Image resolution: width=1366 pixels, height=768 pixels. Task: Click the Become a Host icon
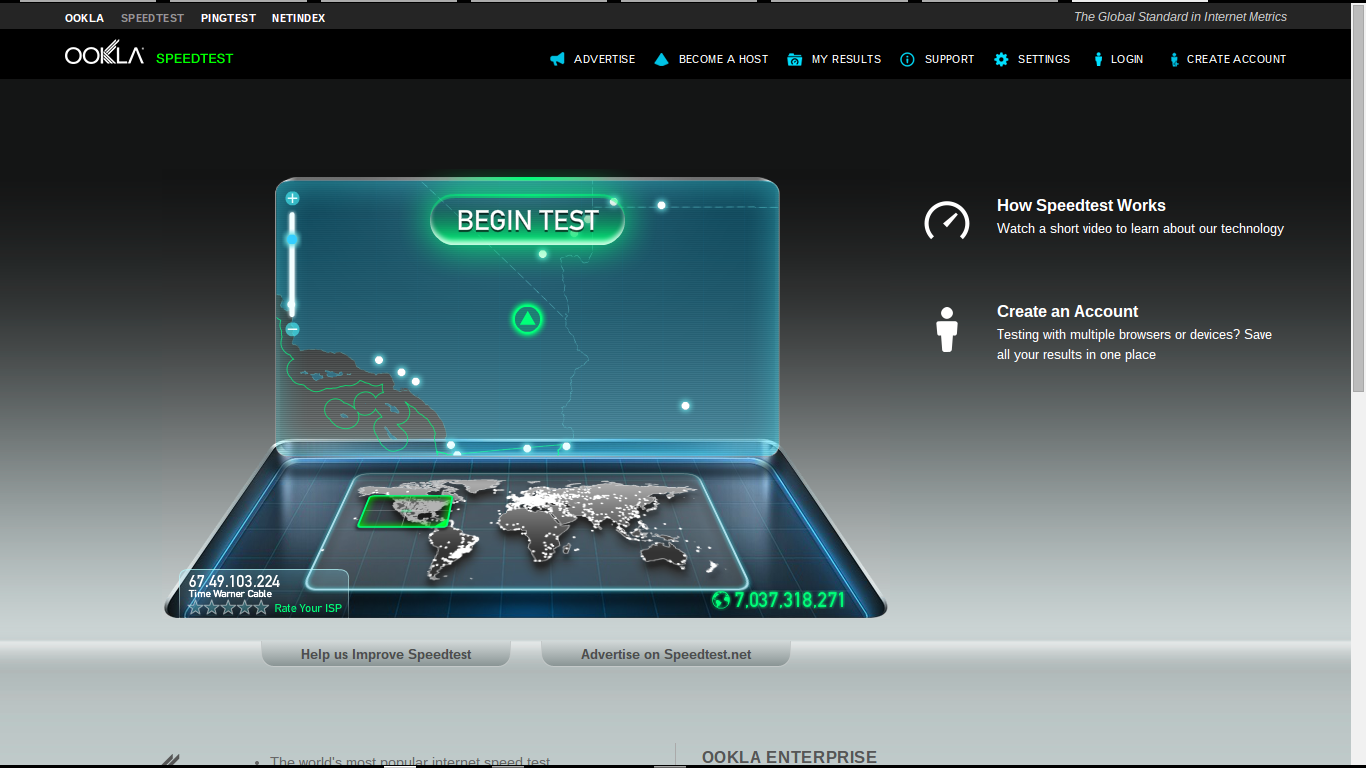(x=661, y=59)
